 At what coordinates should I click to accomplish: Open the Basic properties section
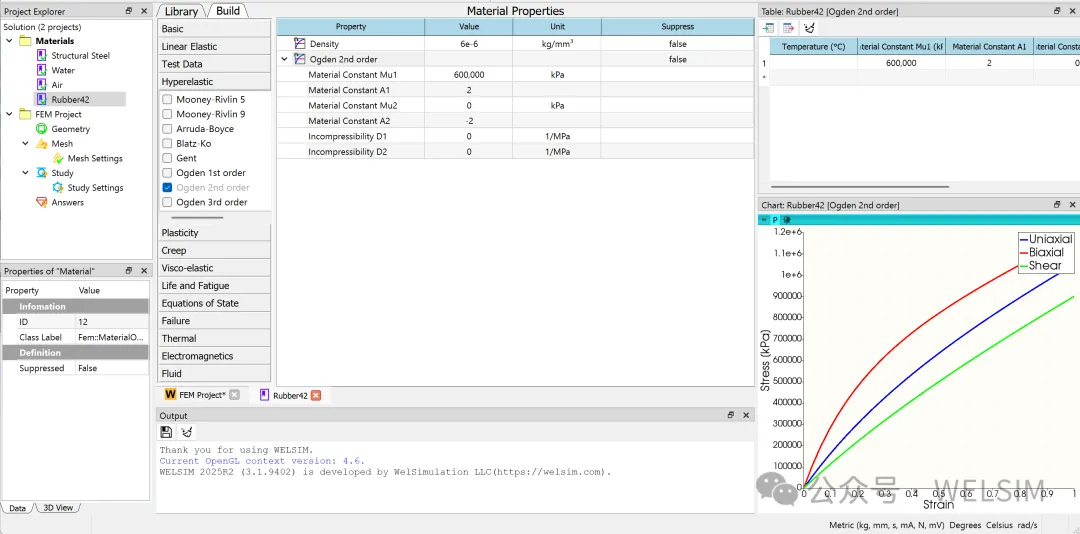215,29
